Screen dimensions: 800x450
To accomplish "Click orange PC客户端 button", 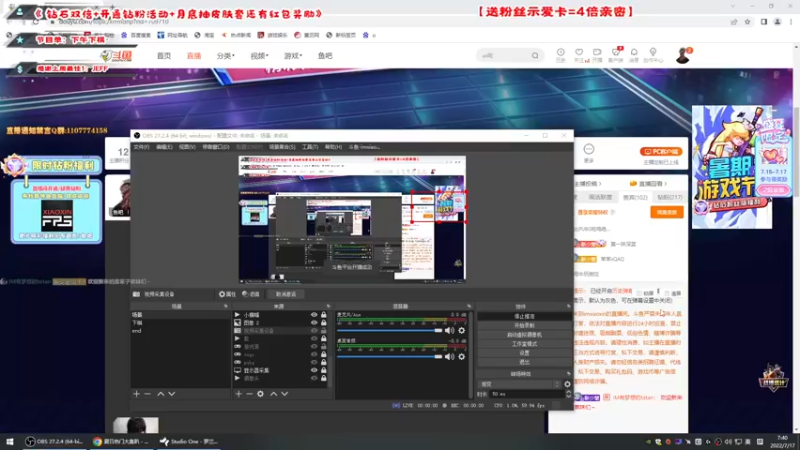I will [661, 152].
